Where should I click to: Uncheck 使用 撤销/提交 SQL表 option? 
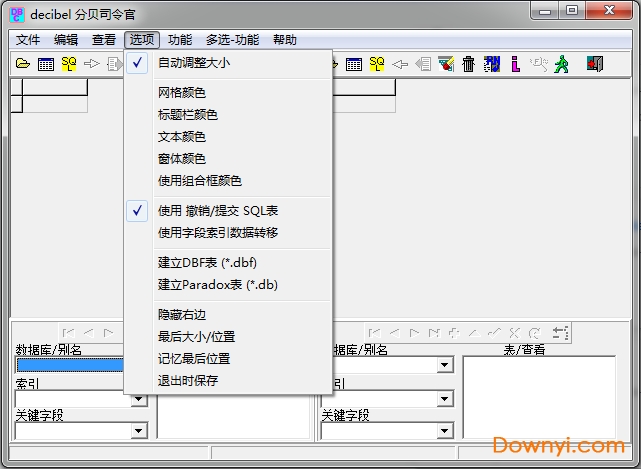[x=218, y=211]
